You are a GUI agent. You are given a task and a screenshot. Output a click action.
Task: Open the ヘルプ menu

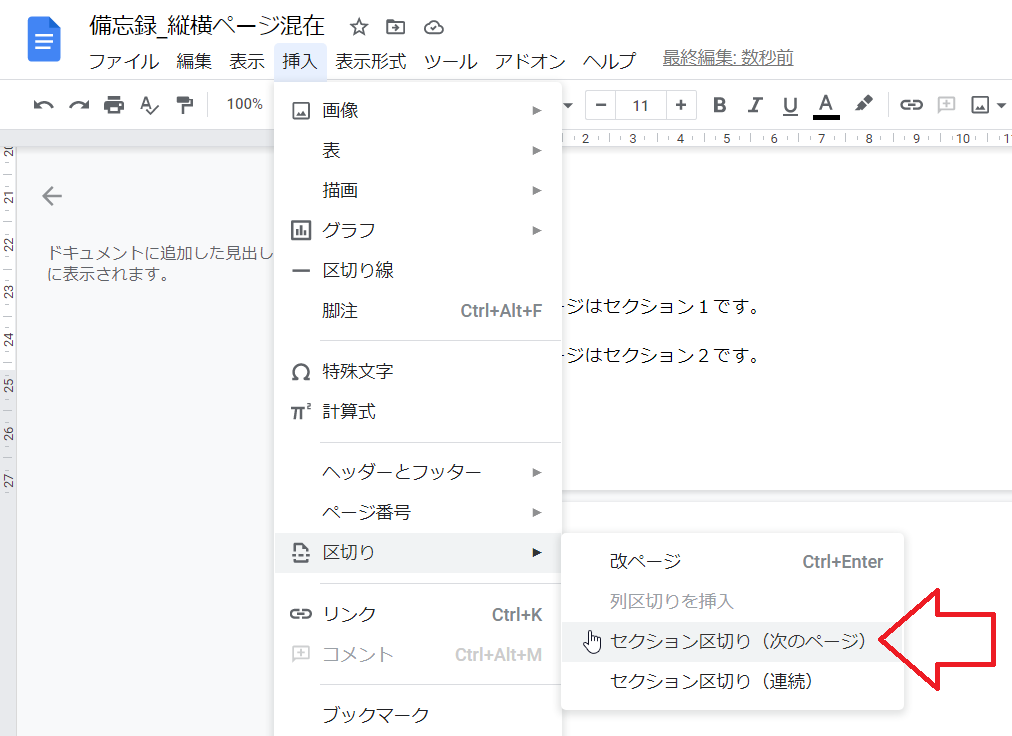(609, 61)
